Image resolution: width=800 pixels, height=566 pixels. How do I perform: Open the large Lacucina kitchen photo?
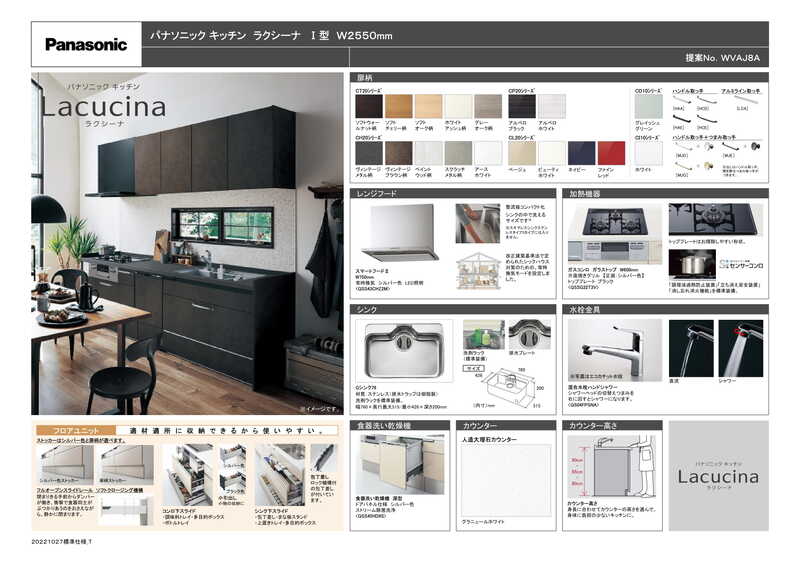[187, 243]
